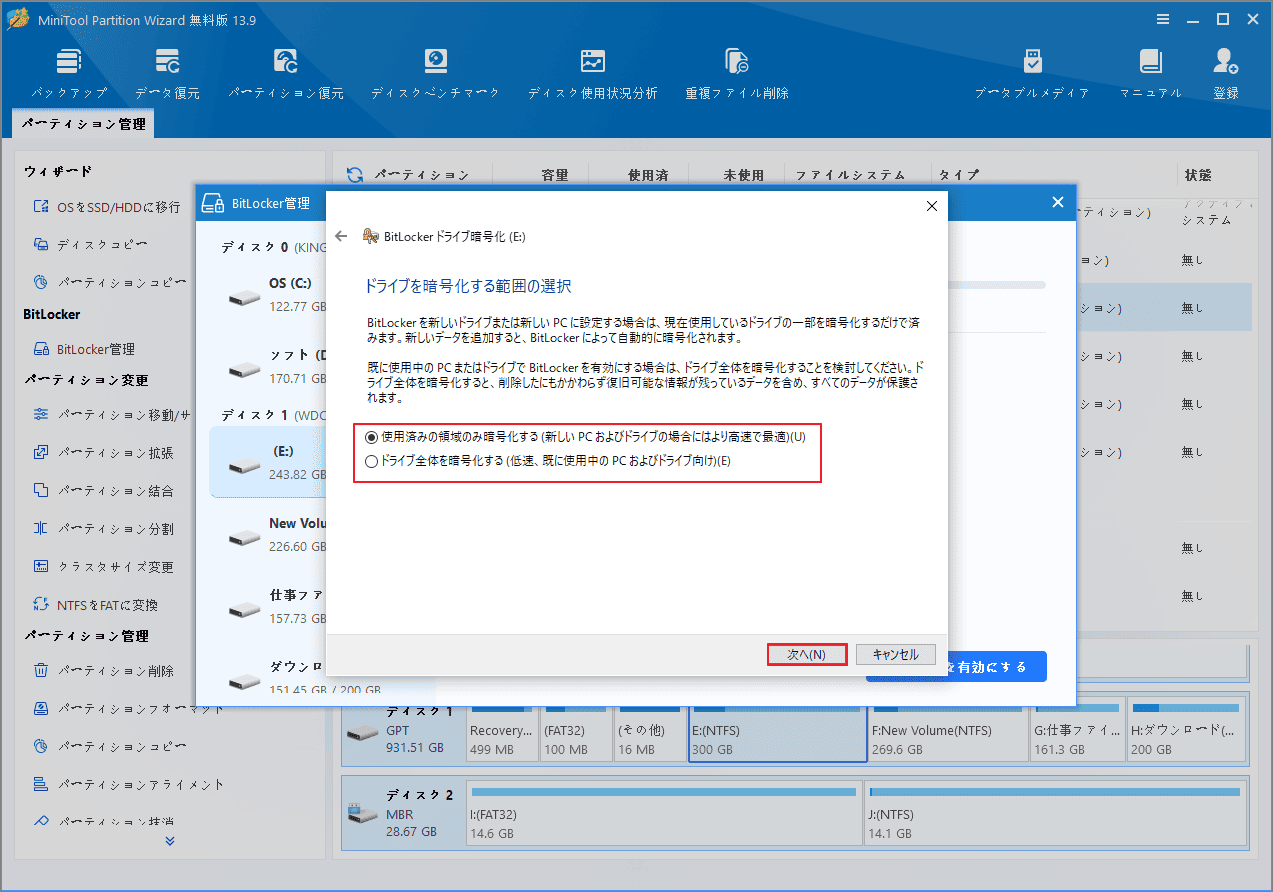Screen dimensions: 1273x892
Task: Refresh the partition list icon
Action: click(355, 175)
